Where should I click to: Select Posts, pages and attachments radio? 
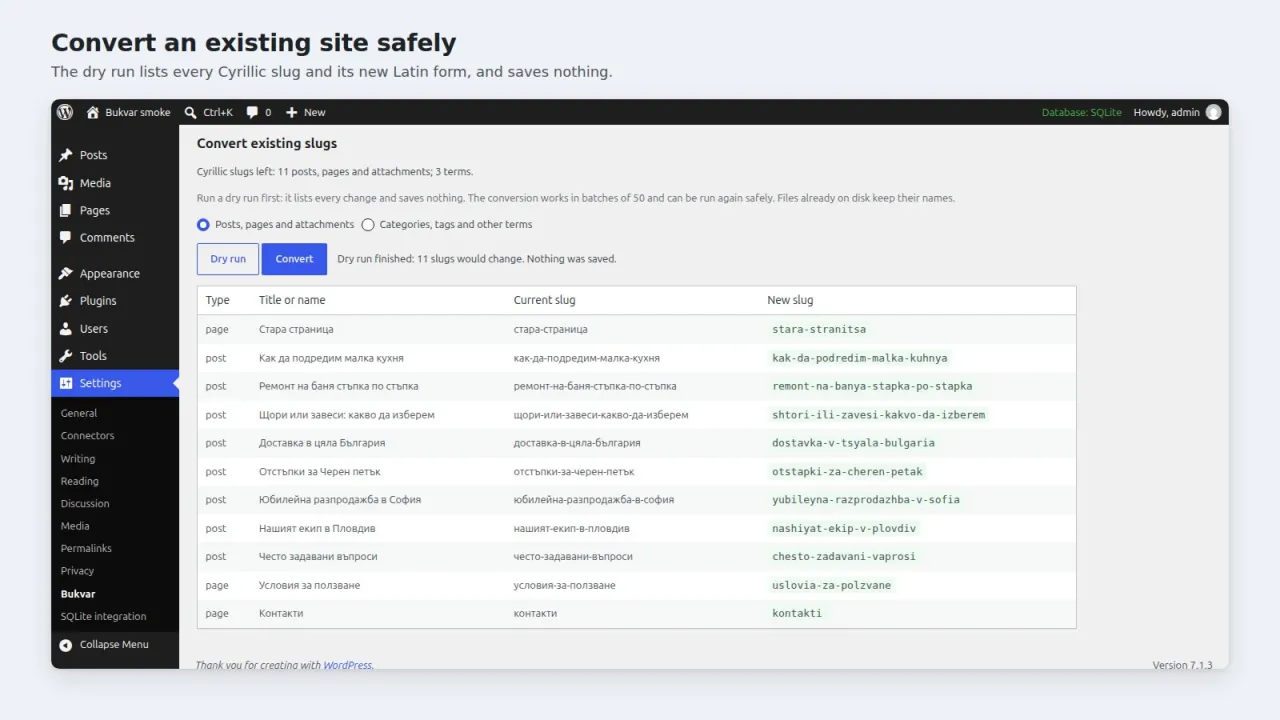tap(204, 225)
